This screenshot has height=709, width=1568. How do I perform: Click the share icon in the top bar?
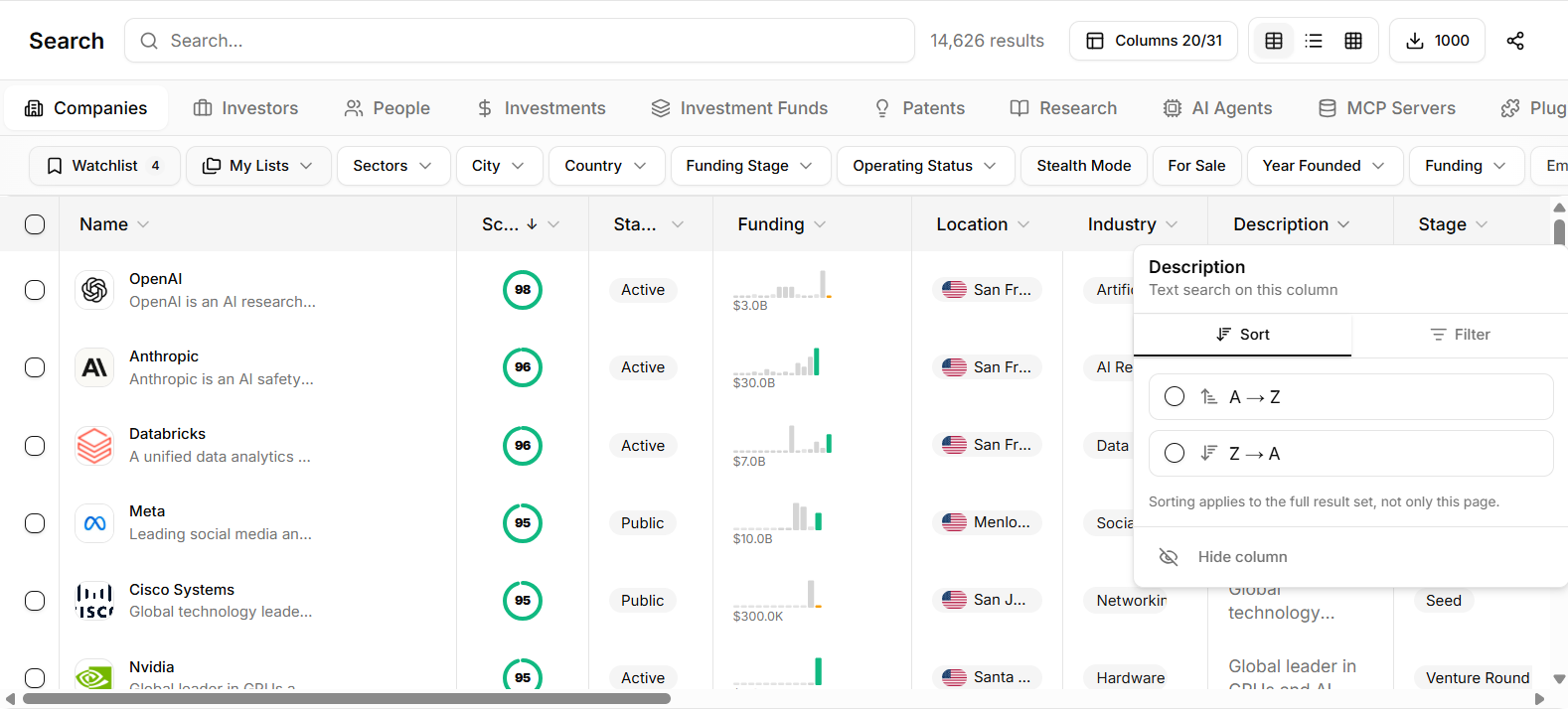tap(1515, 41)
